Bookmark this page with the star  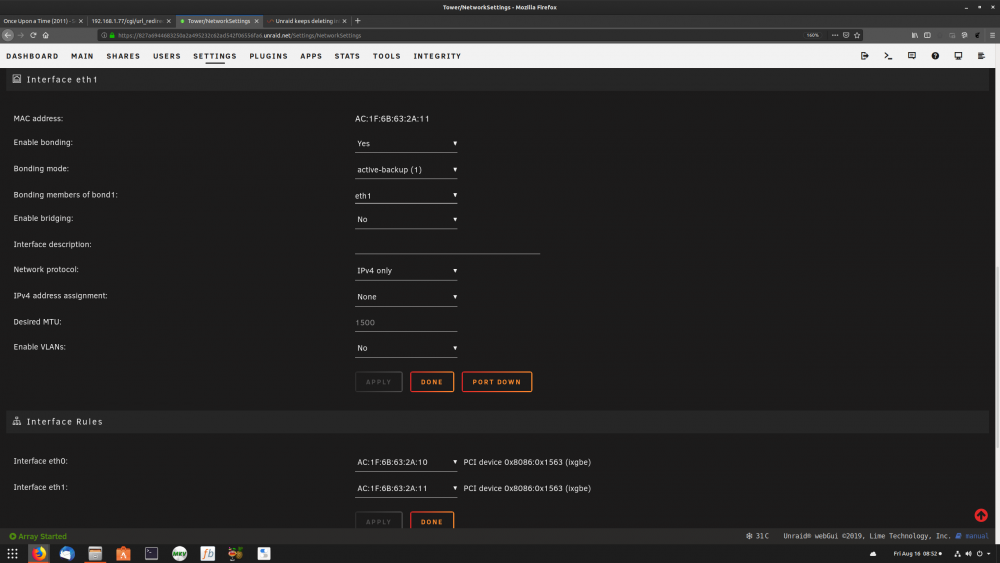pos(857,35)
